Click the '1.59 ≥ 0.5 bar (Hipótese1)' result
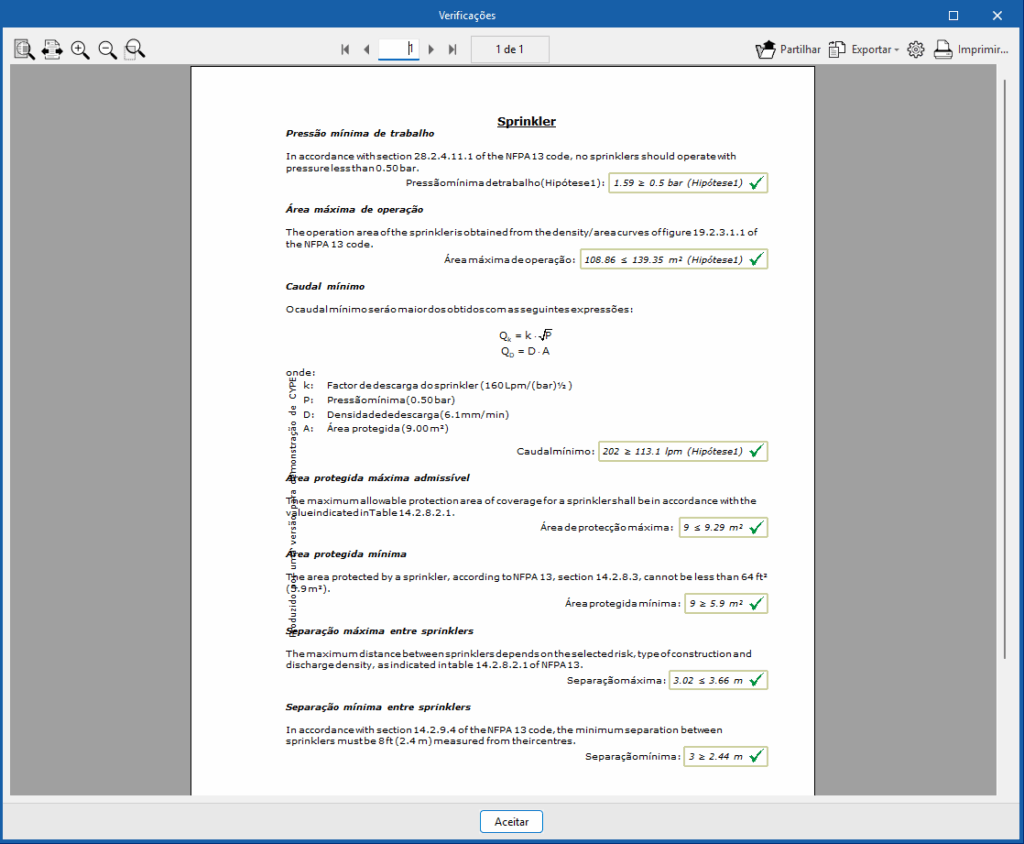 688,183
